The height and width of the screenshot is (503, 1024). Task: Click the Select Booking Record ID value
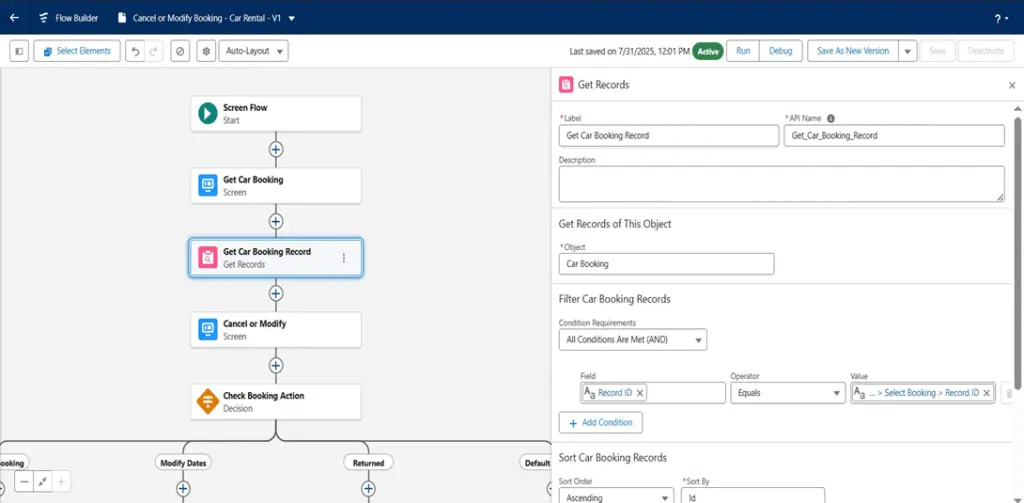point(924,393)
